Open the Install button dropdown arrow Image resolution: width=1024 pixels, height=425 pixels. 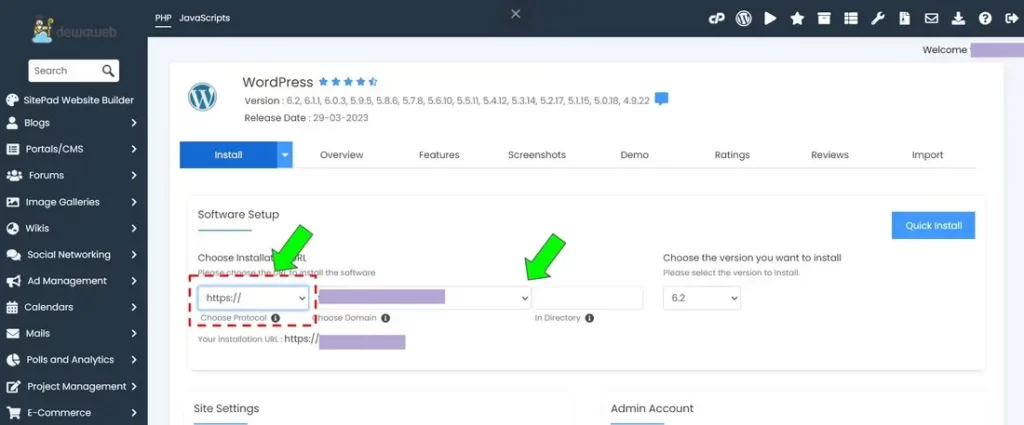(x=285, y=155)
